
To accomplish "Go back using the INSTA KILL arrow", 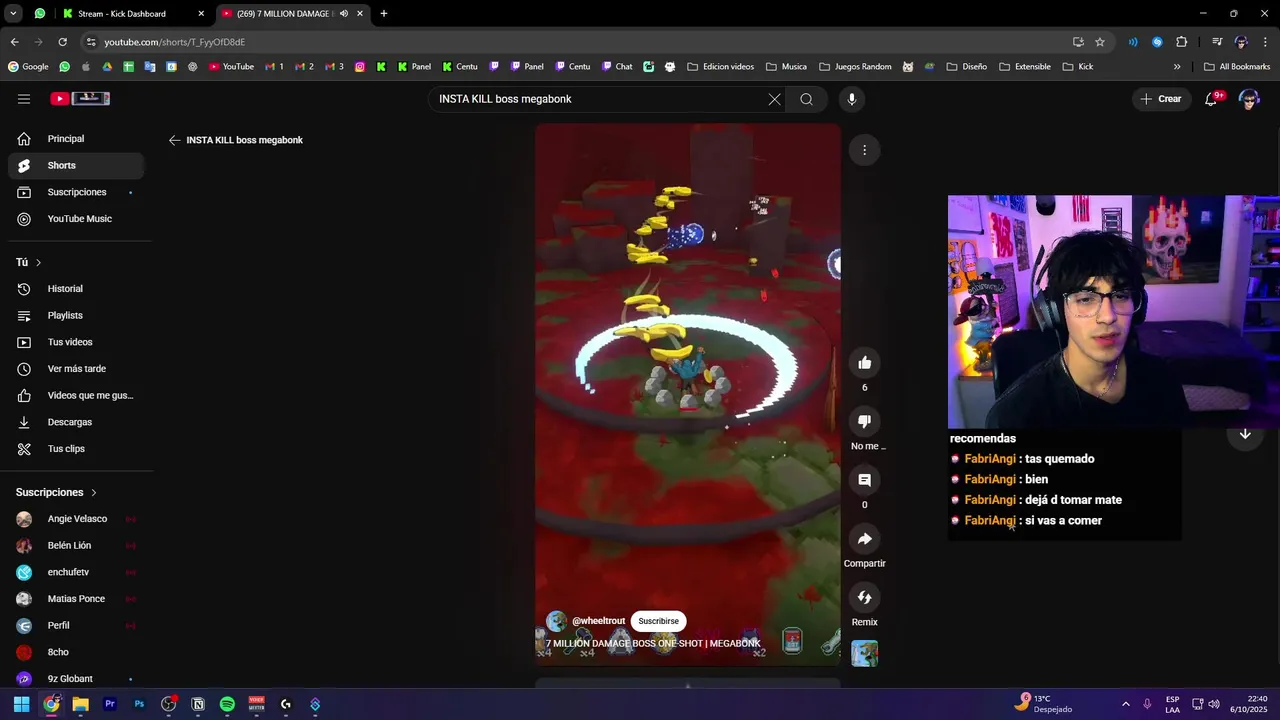I will 174,140.
